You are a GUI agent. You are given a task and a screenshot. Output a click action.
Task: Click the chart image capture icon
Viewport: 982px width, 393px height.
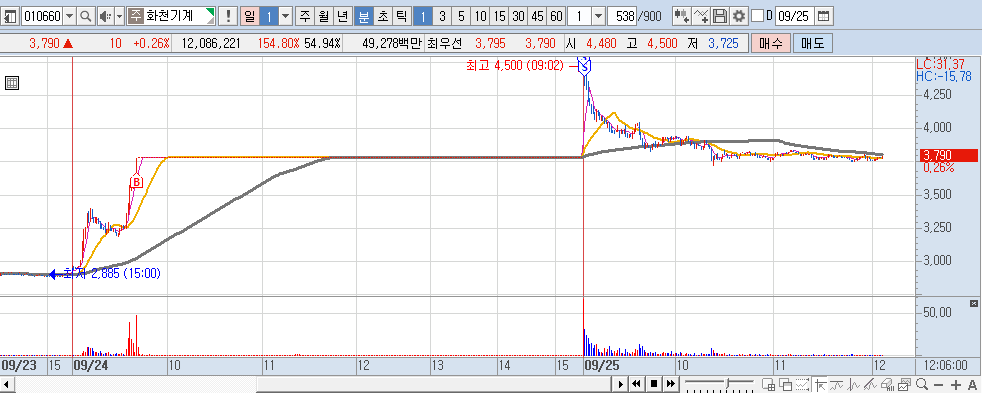[x=904, y=384]
